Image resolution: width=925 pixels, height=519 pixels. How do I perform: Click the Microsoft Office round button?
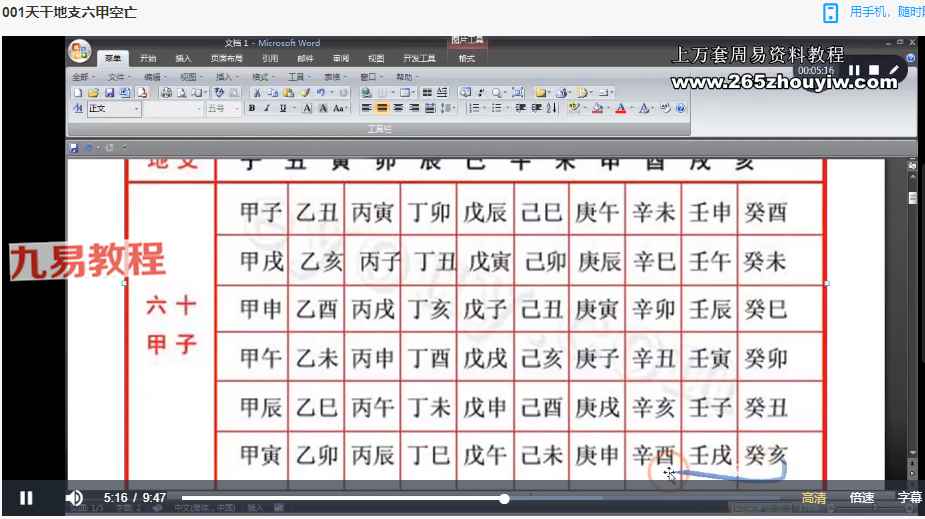(x=79, y=51)
